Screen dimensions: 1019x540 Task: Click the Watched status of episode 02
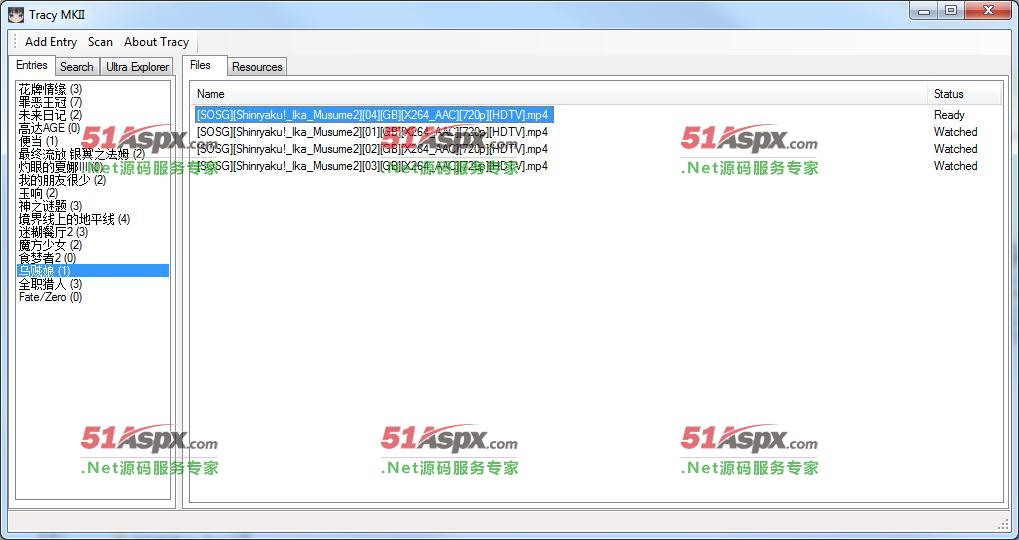[x=955, y=149]
